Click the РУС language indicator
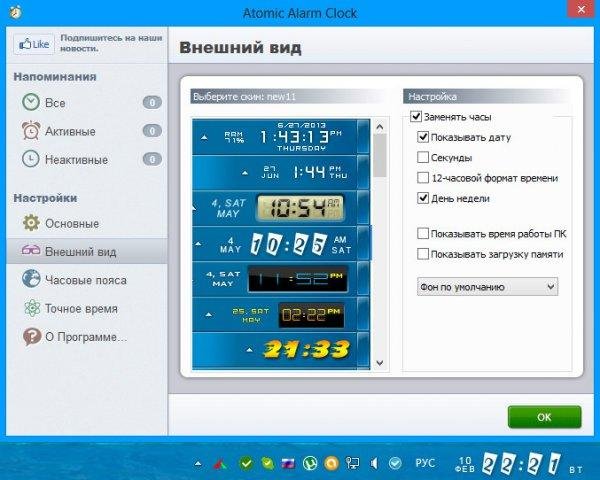 [425, 464]
